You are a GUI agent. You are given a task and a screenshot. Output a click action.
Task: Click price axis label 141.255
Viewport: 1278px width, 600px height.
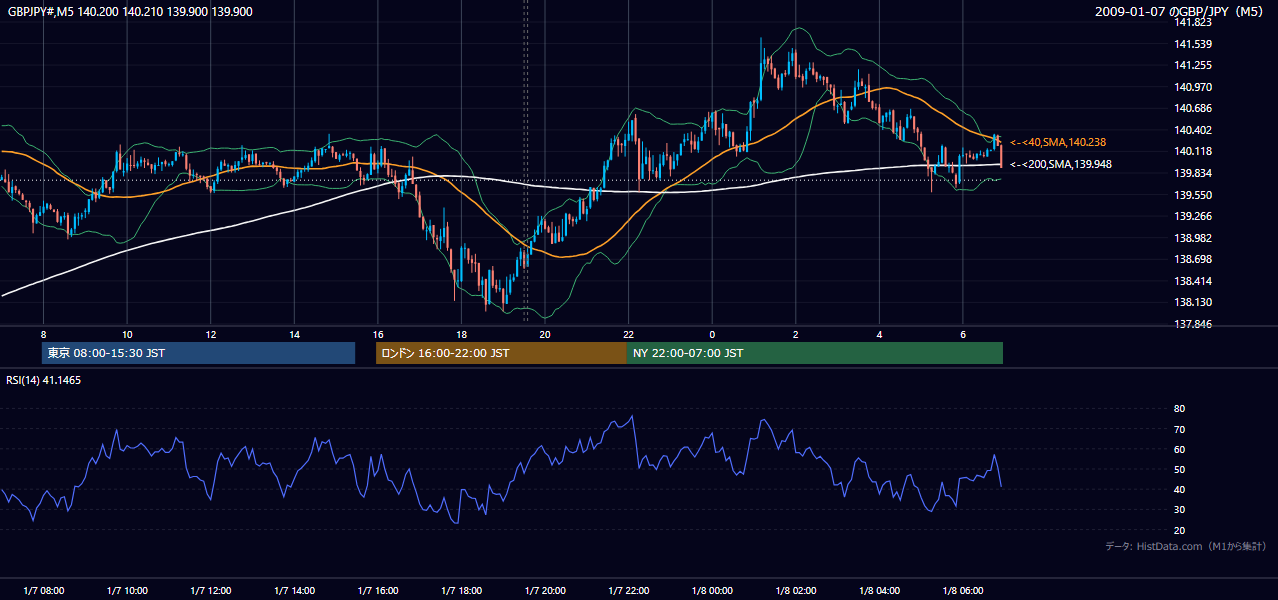point(1194,65)
